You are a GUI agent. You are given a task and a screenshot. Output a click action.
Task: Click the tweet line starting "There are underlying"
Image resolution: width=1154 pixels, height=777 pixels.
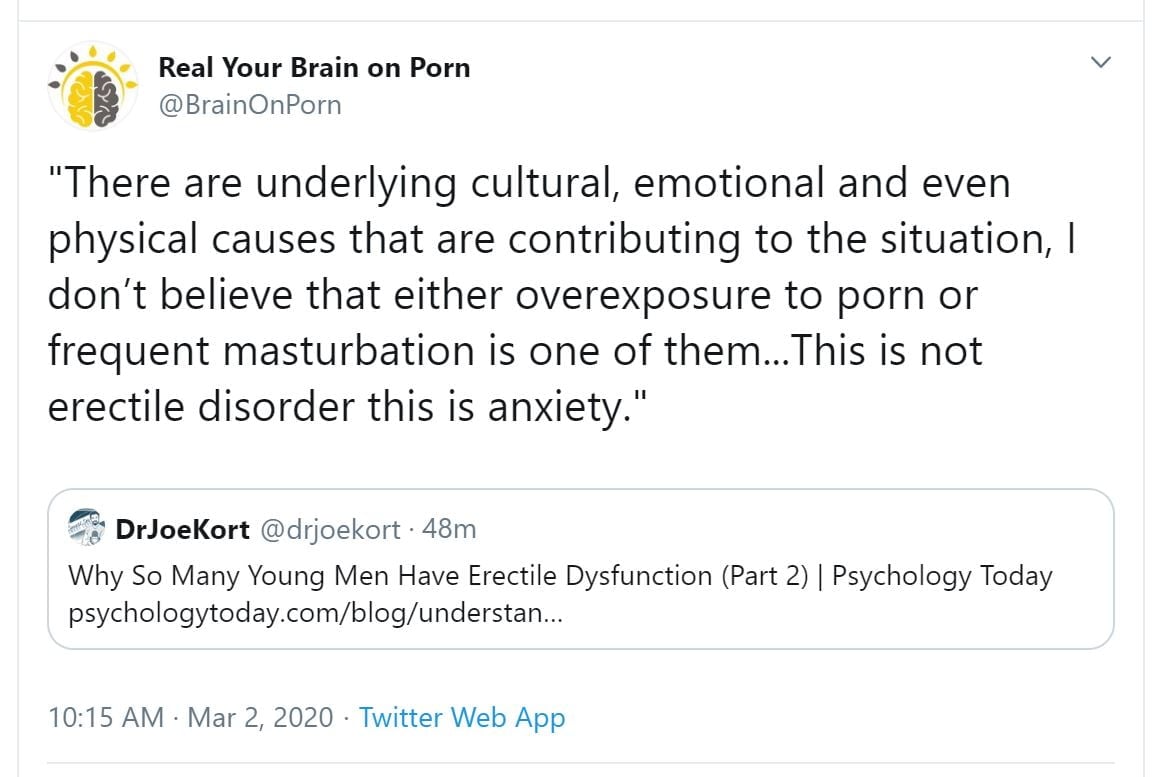point(530,184)
